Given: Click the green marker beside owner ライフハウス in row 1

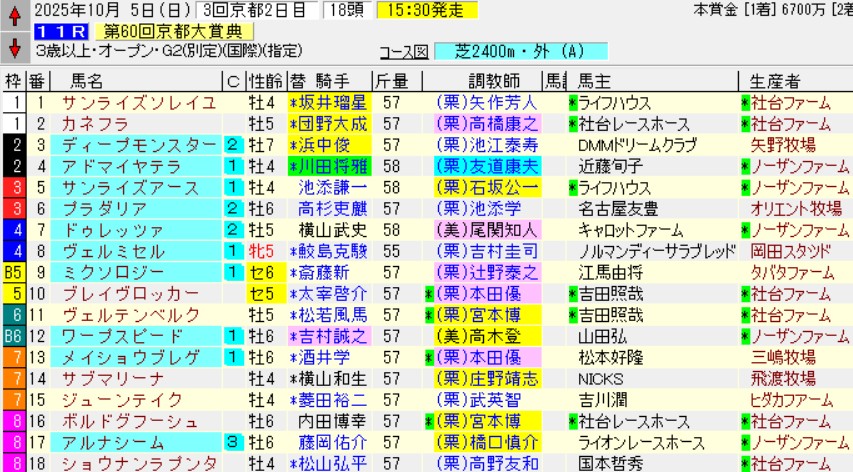Looking at the screenshot, I should tap(573, 103).
